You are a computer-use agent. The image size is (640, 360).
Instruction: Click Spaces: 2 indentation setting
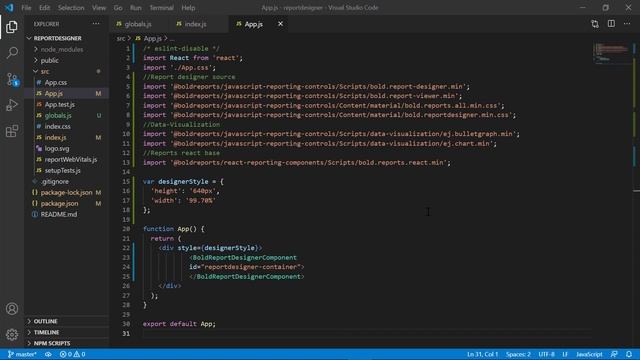click(518, 354)
